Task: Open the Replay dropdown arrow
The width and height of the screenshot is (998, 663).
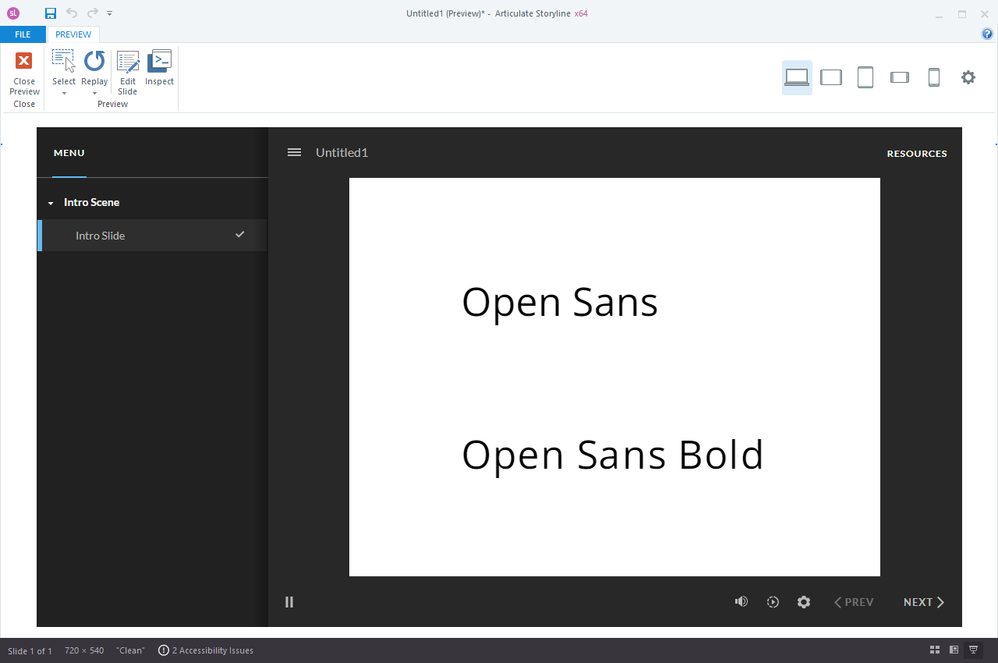Action: [x=94, y=94]
